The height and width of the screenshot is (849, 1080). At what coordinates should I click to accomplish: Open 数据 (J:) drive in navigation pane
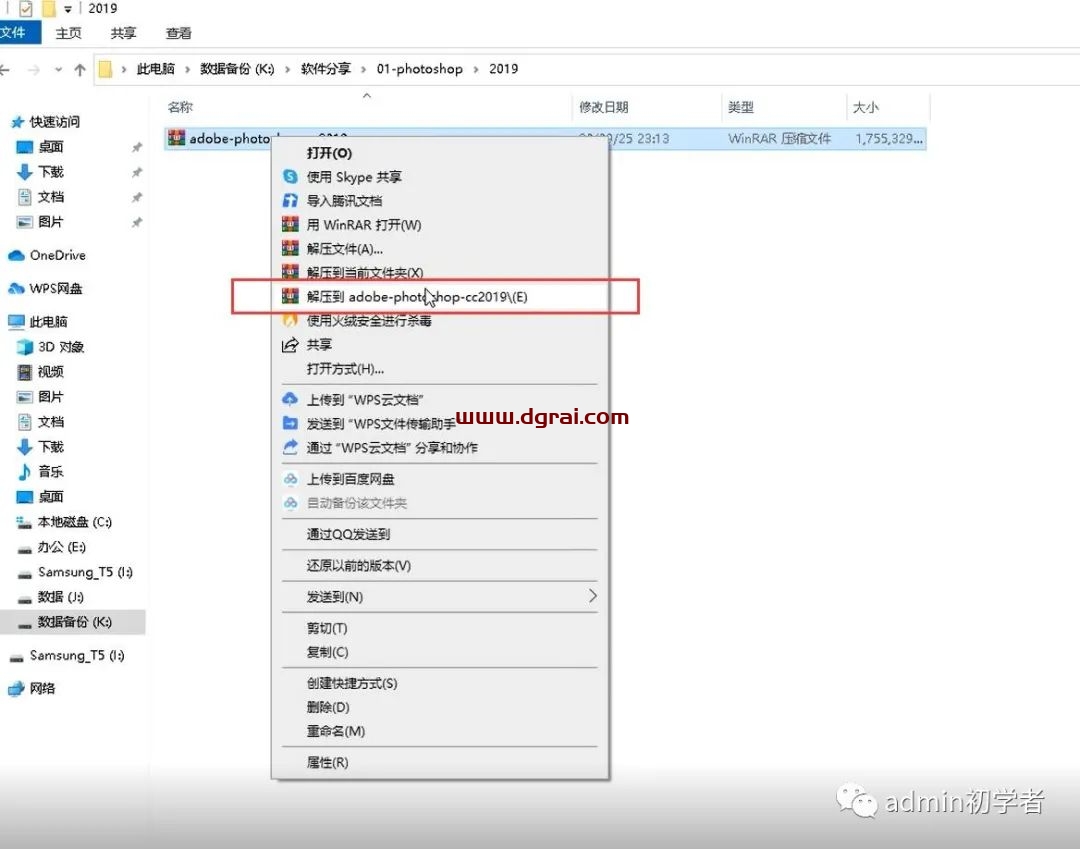[61, 597]
